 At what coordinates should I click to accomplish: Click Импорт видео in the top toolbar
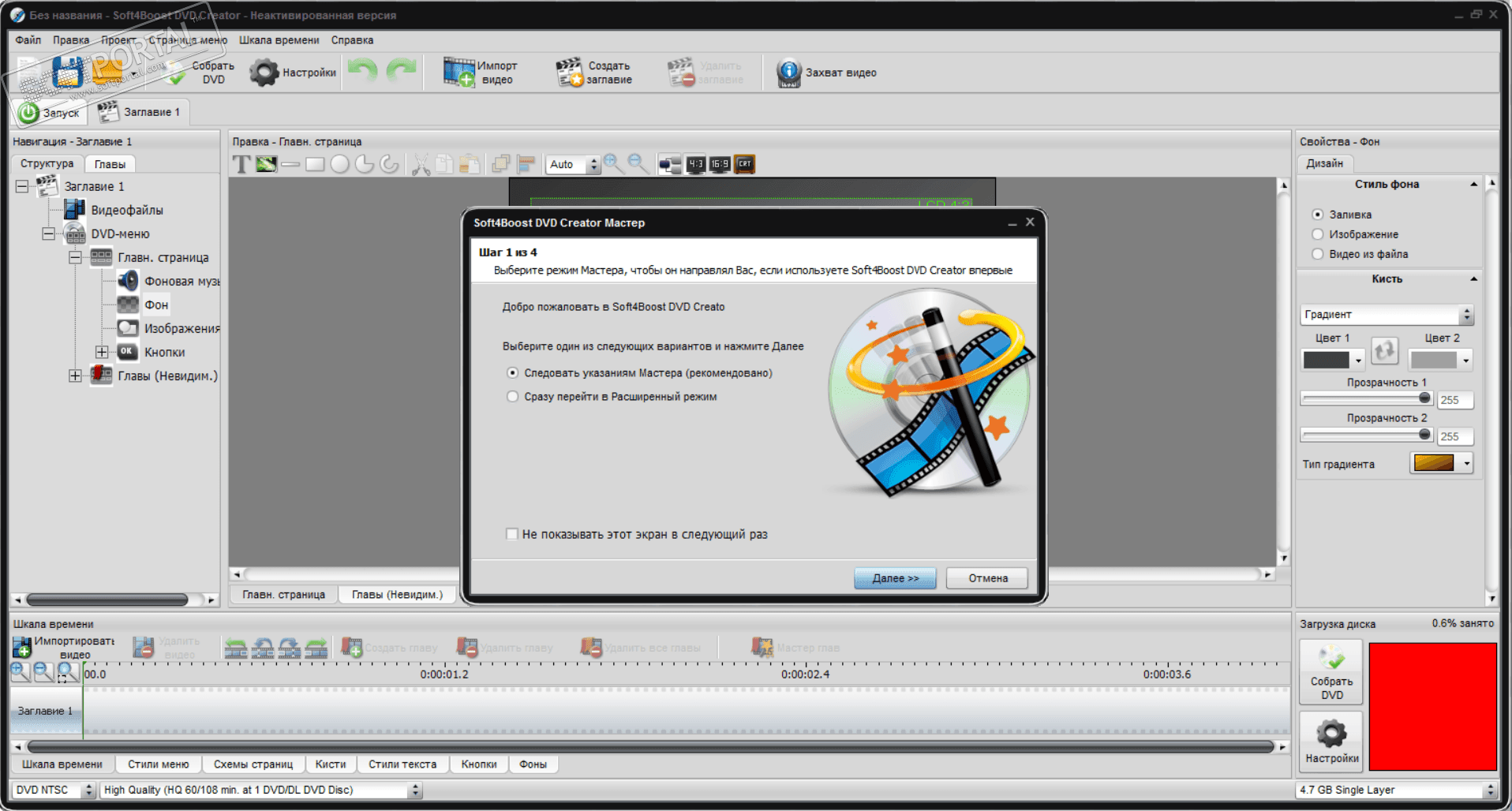(481, 72)
